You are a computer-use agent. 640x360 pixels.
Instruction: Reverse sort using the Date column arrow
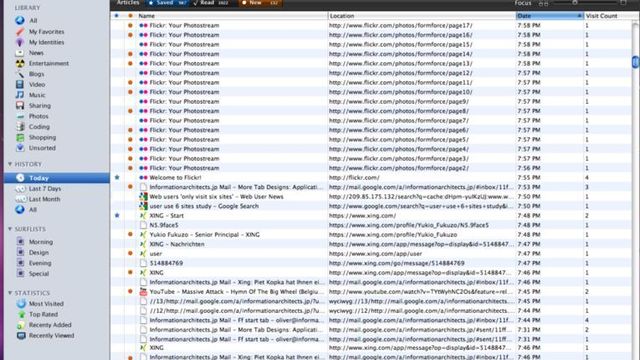(x=579, y=16)
